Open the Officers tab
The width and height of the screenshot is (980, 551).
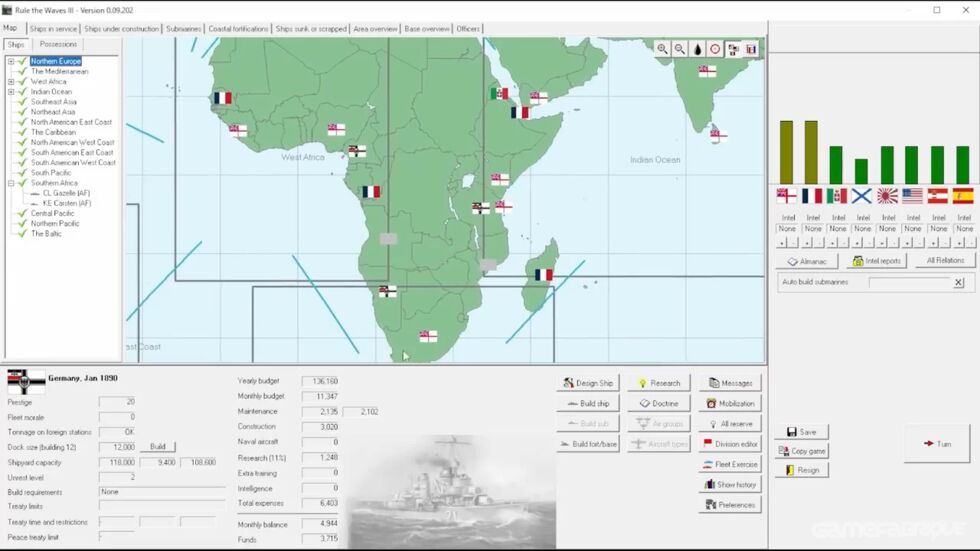tap(468, 29)
